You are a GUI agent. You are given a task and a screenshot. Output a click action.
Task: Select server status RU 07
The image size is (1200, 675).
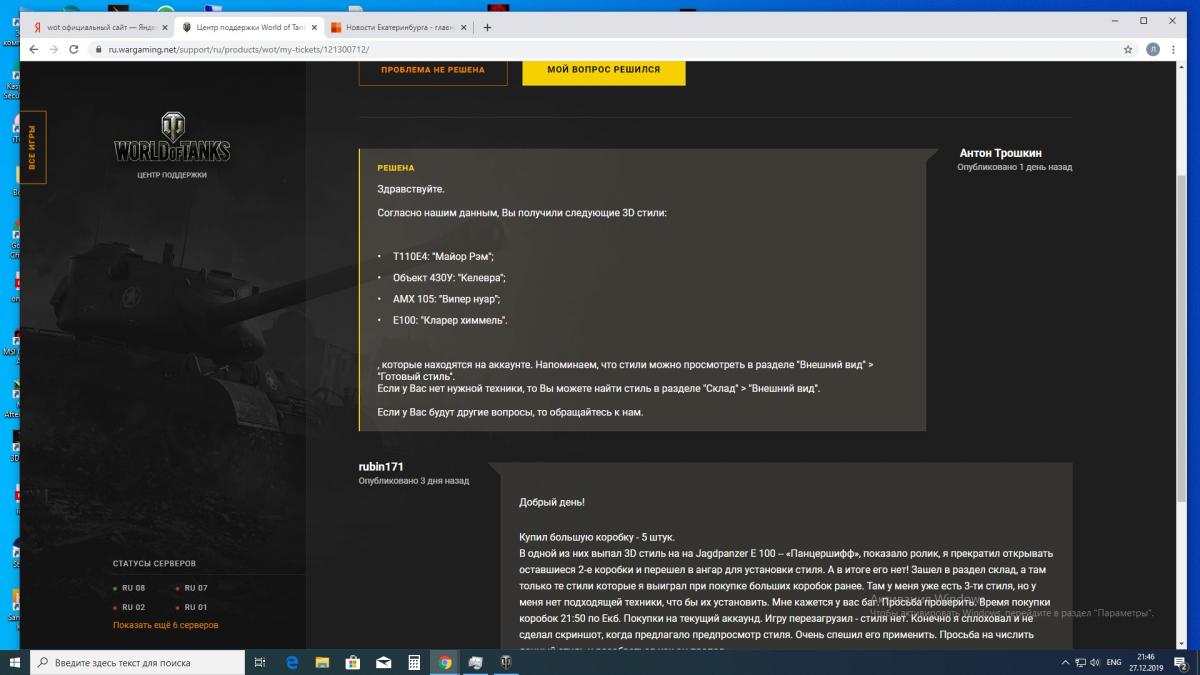tap(191, 588)
